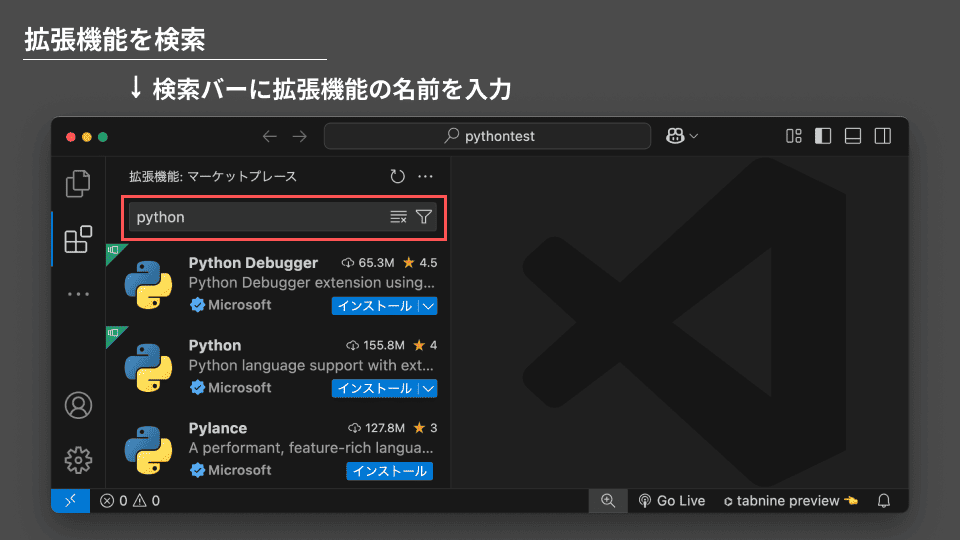The height and width of the screenshot is (540, 960).
Task: Click the 65.3M download count
Action: tap(368, 263)
